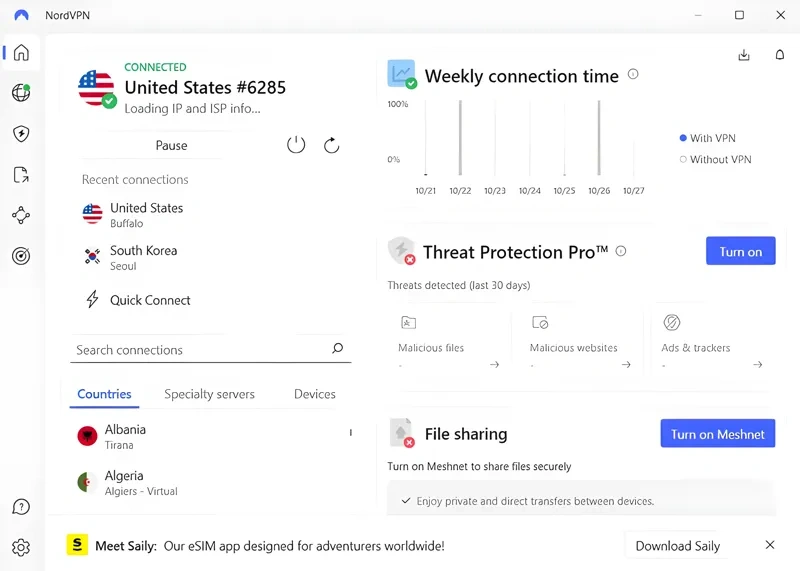Click the Malicious files folder icon
Screen dimensions: 800x571
[x=409, y=322]
